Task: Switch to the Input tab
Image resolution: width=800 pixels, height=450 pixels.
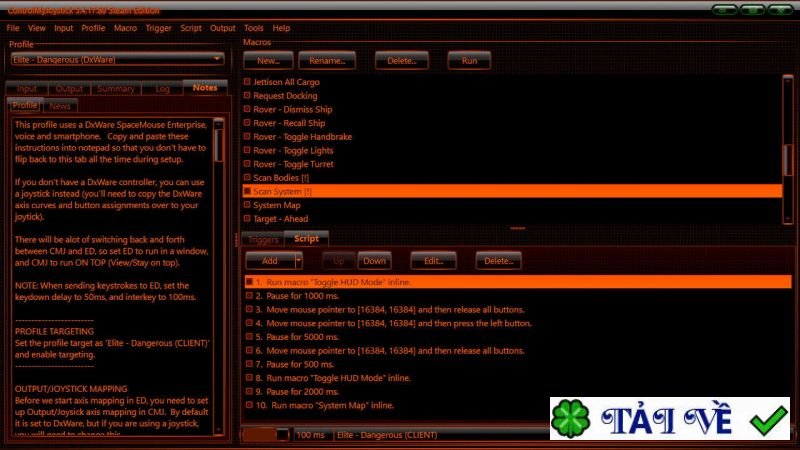Action: point(27,89)
